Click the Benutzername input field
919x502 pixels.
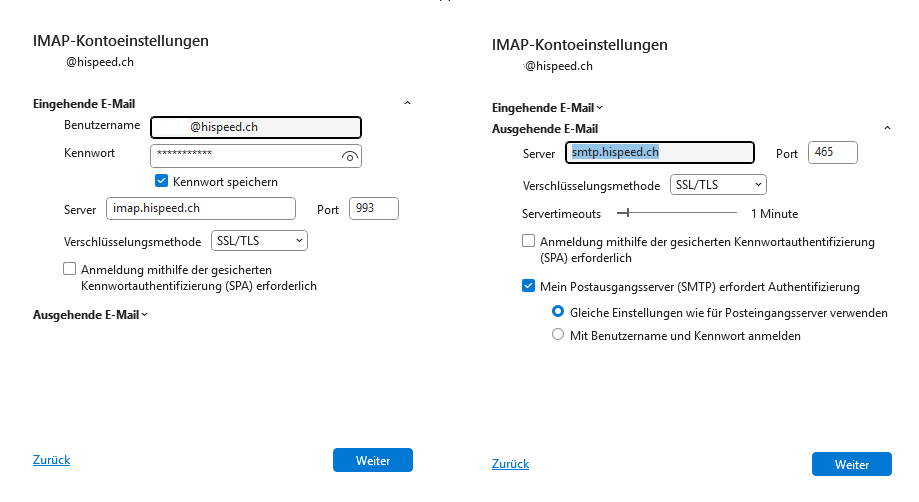click(255, 127)
